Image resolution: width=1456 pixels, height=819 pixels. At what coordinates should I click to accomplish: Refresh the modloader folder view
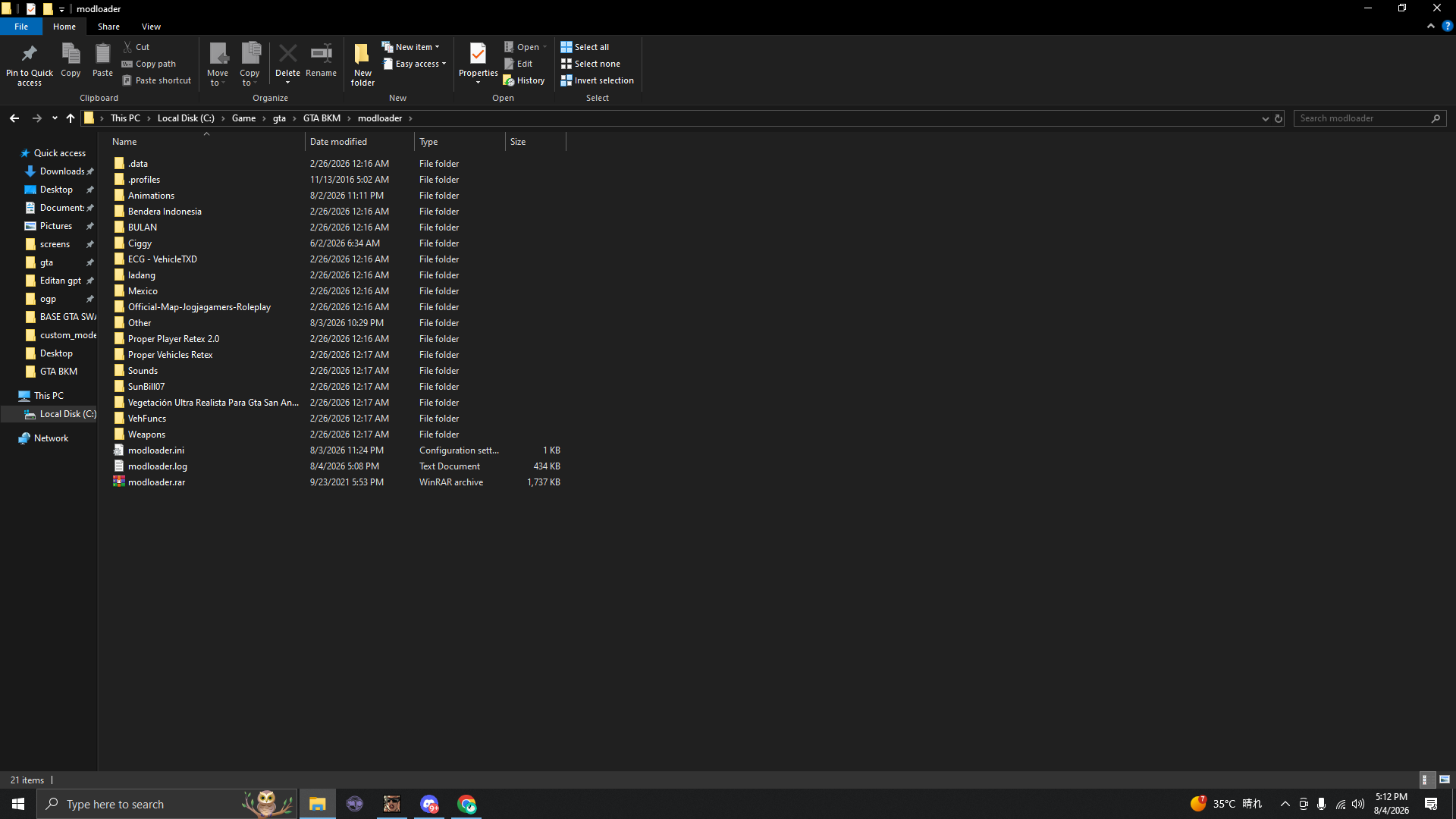click(1278, 118)
